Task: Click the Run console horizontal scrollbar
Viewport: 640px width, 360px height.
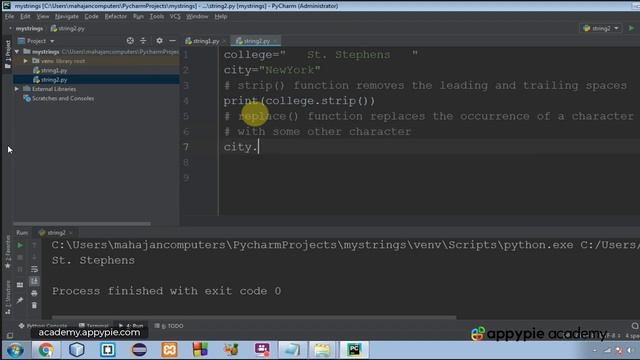Action: 254,317
